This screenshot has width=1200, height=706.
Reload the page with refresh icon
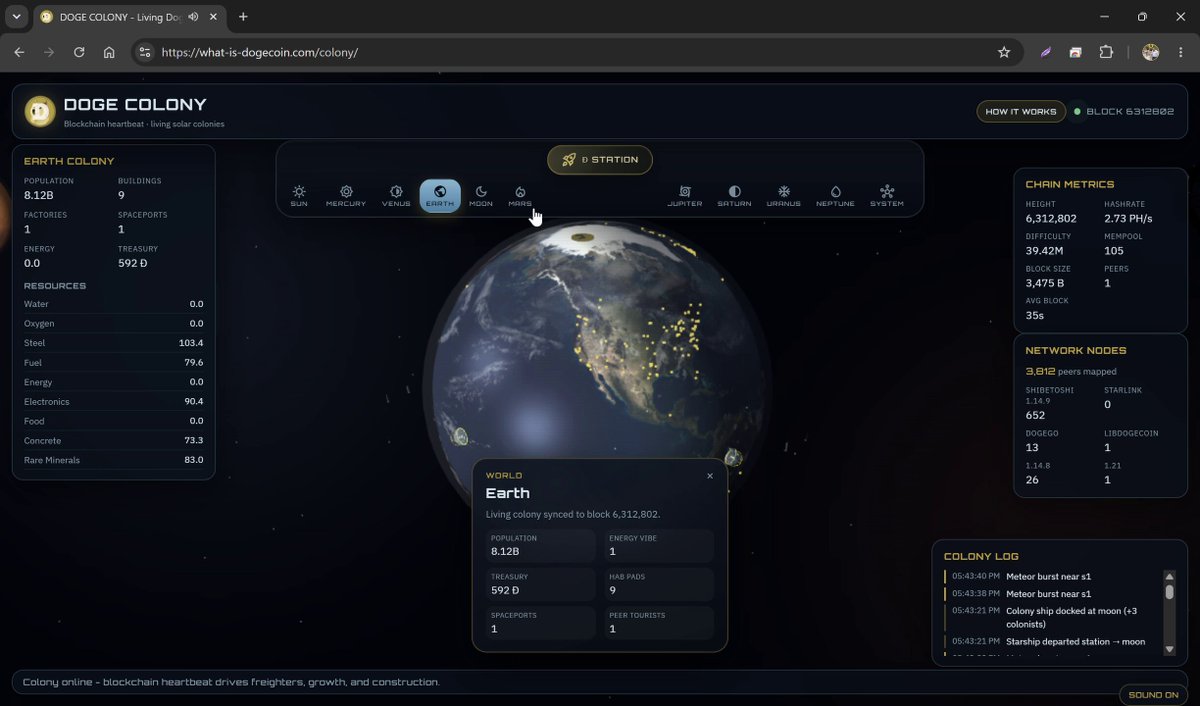(79, 52)
